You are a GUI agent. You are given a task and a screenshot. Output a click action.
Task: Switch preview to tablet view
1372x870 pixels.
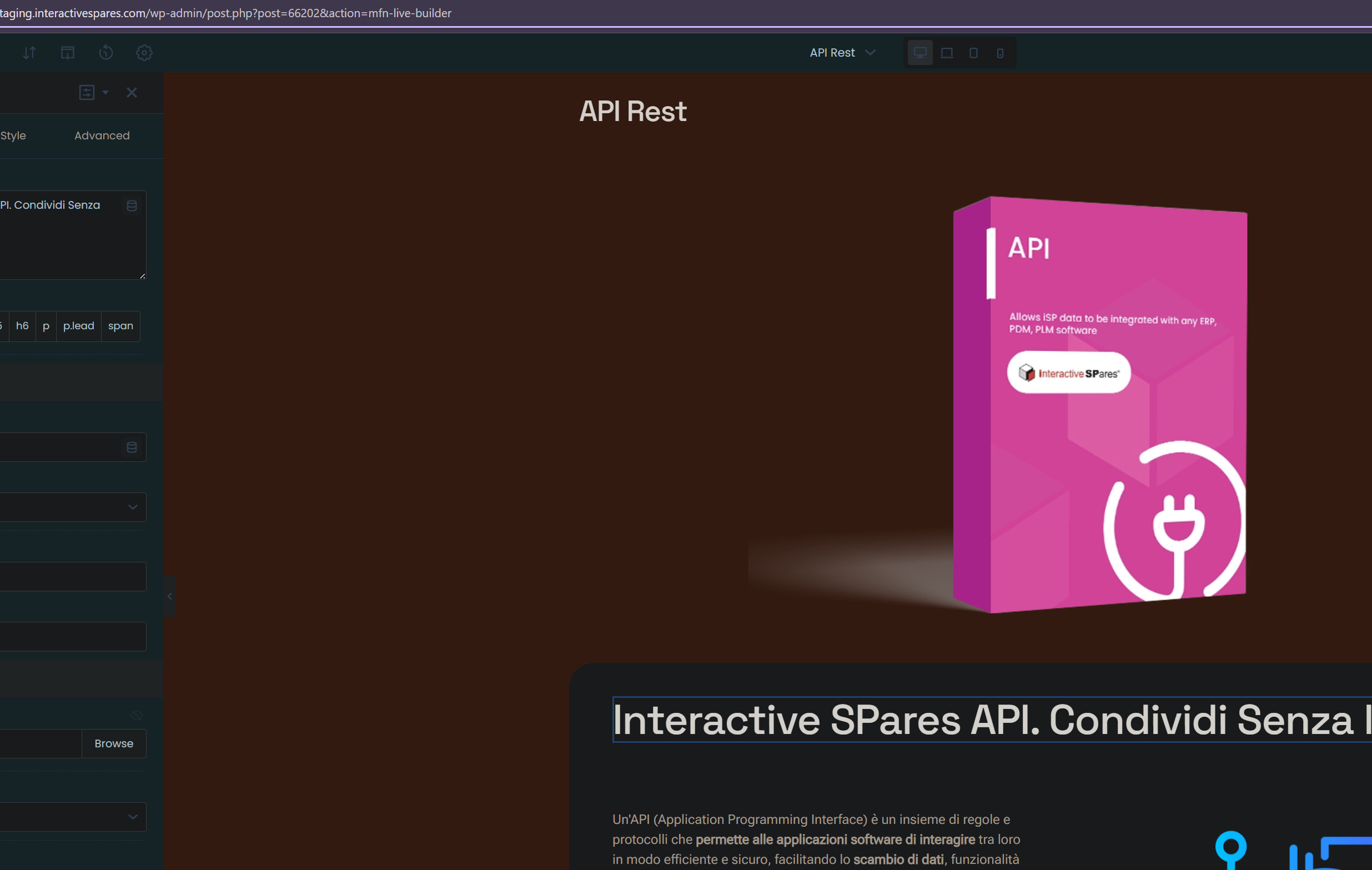coord(973,52)
